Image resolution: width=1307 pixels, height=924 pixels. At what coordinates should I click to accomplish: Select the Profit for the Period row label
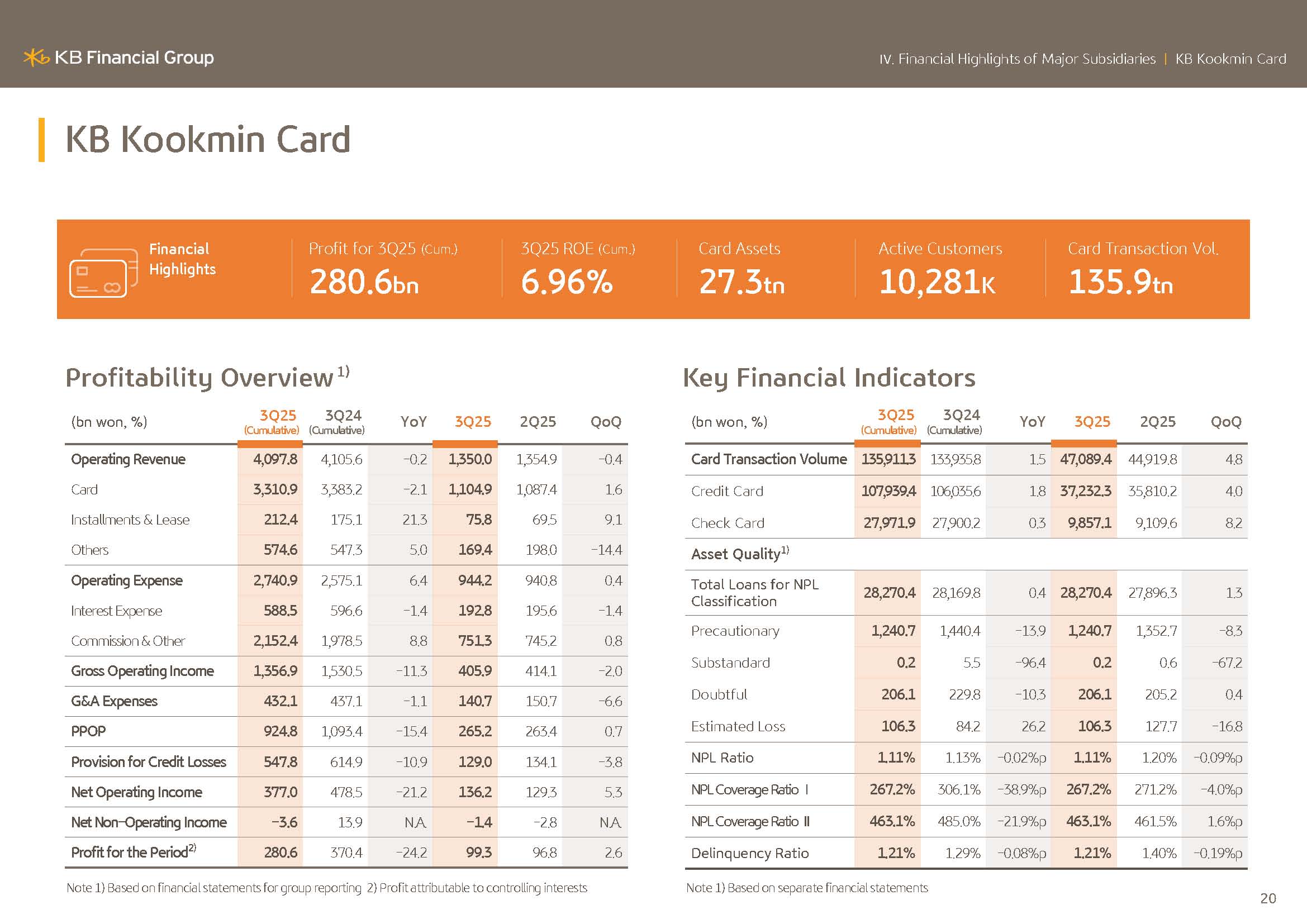[130, 852]
